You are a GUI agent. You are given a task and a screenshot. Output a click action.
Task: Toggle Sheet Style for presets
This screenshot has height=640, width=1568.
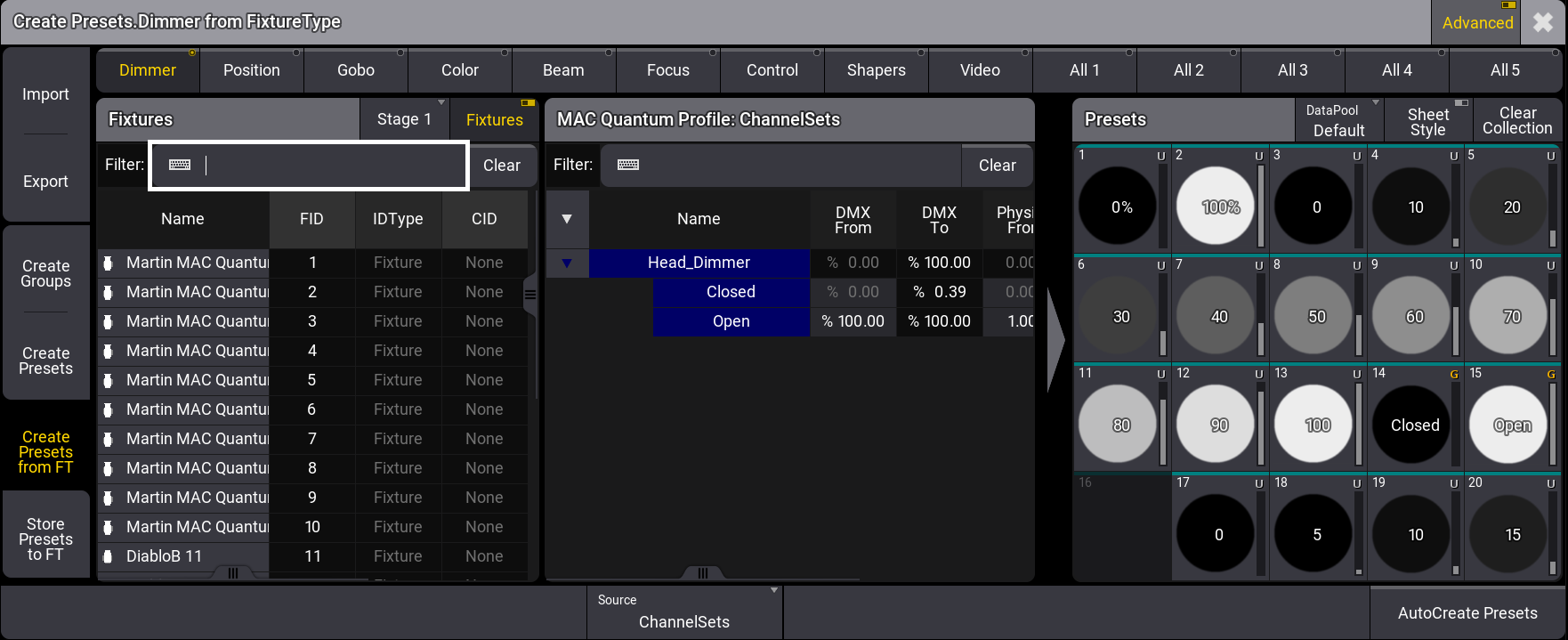point(1427,121)
